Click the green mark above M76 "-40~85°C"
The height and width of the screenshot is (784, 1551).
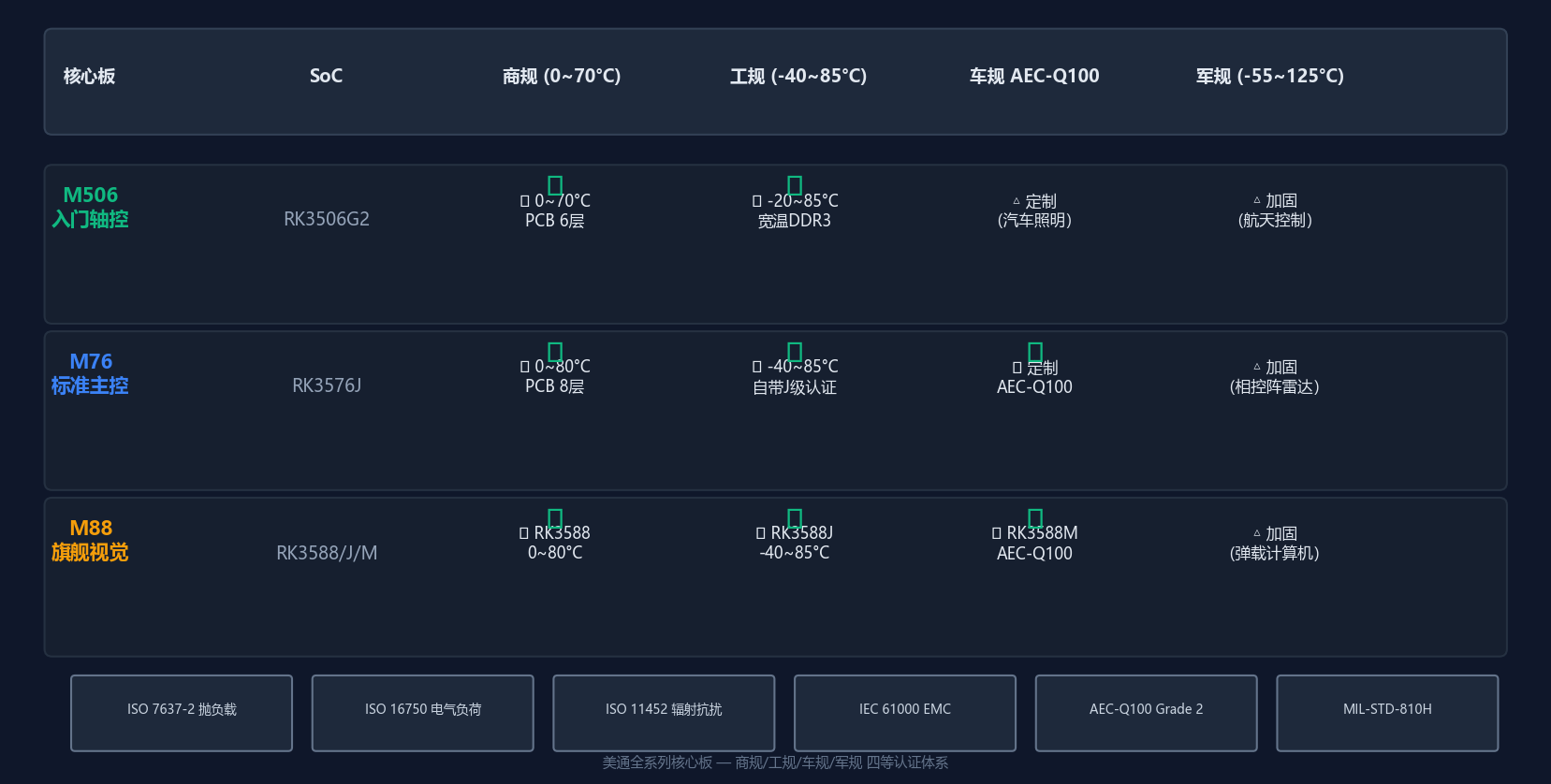pyautogui.click(x=795, y=352)
